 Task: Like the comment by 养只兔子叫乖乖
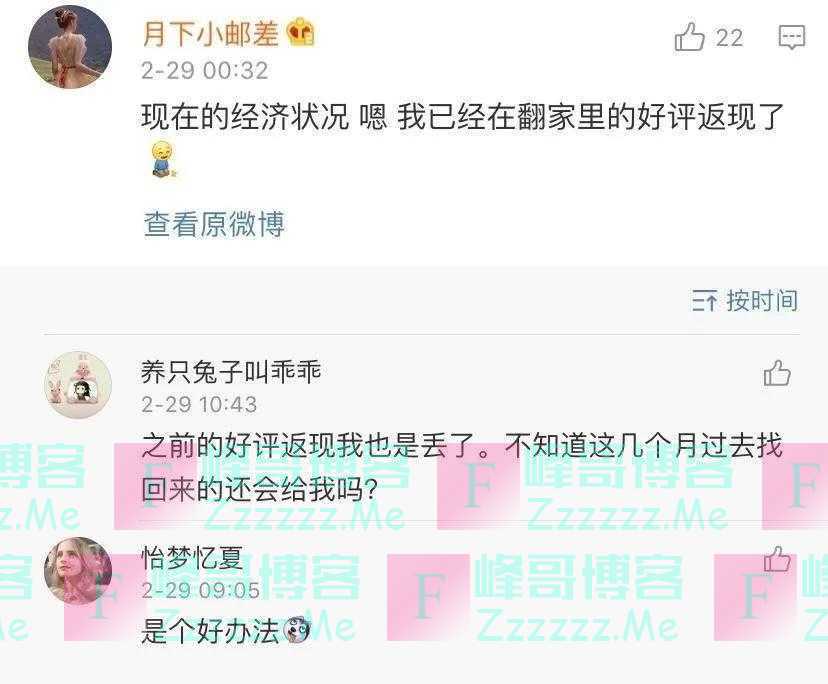pyautogui.click(x=777, y=373)
